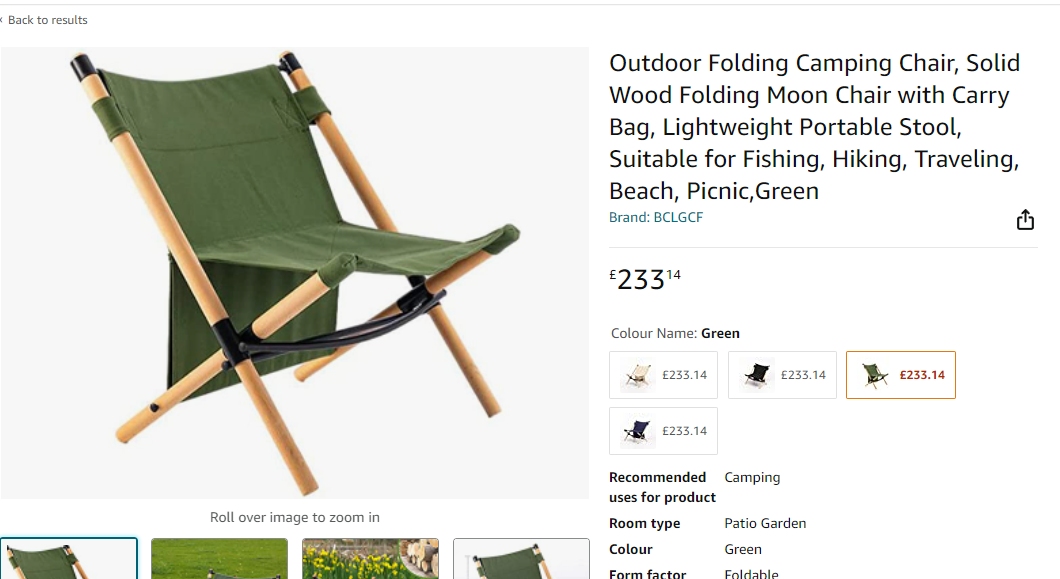Image resolution: width=1060 pixels, height=579 pixels.
Task: Click the Foldable form factor value
Action: [x=751, y=574]
